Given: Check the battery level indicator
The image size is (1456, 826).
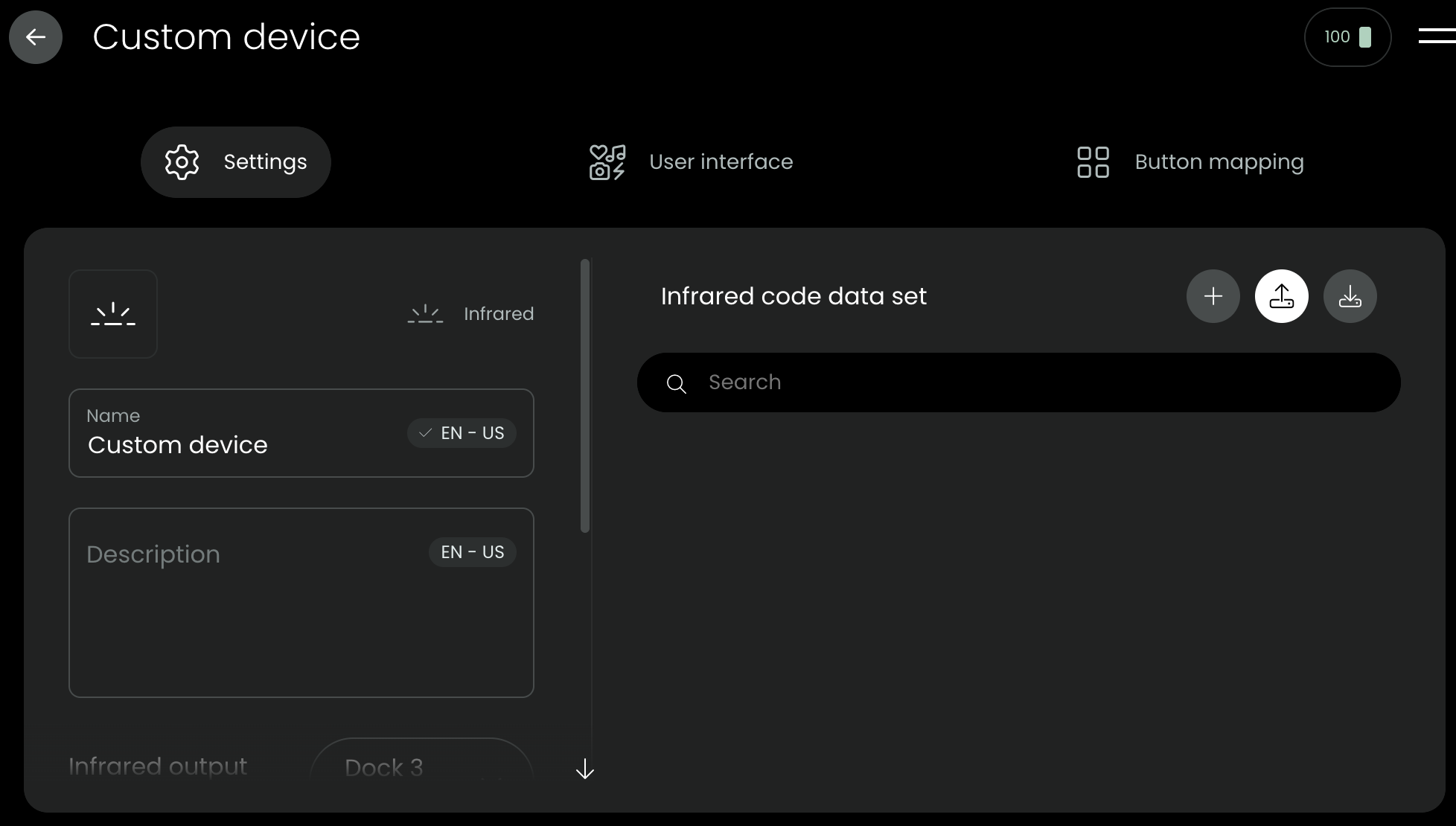Looking at the screenshot, I should click(x=1347, y=37).
